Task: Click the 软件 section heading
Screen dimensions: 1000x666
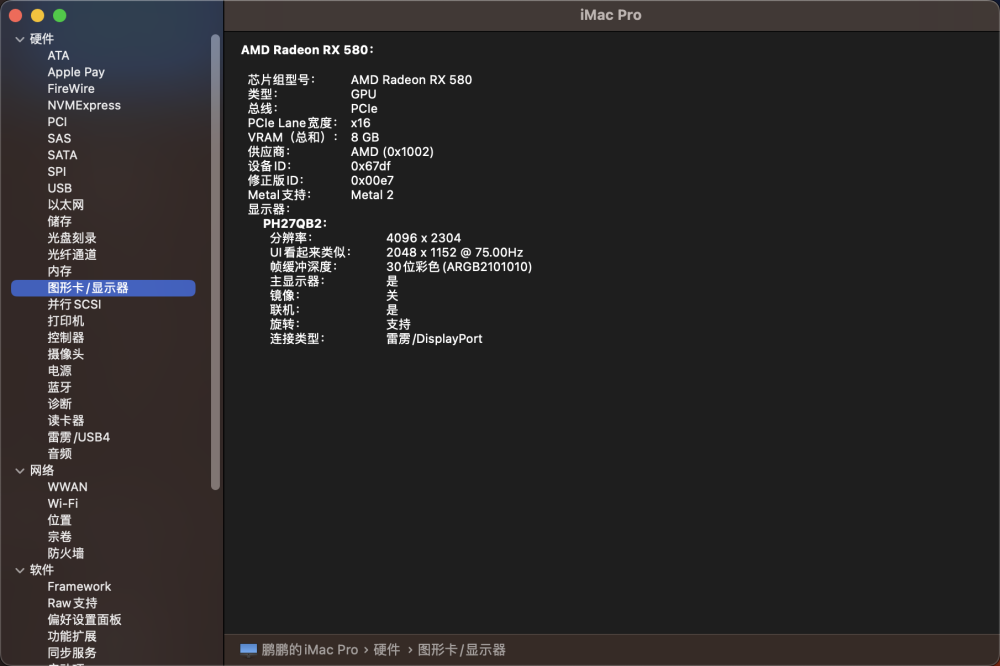Action: pyautogui.click(x=42, y=570)
